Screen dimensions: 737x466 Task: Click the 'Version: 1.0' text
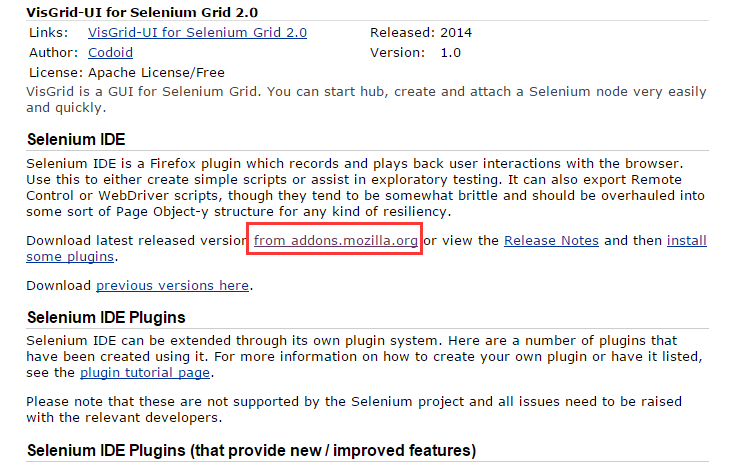416,53
